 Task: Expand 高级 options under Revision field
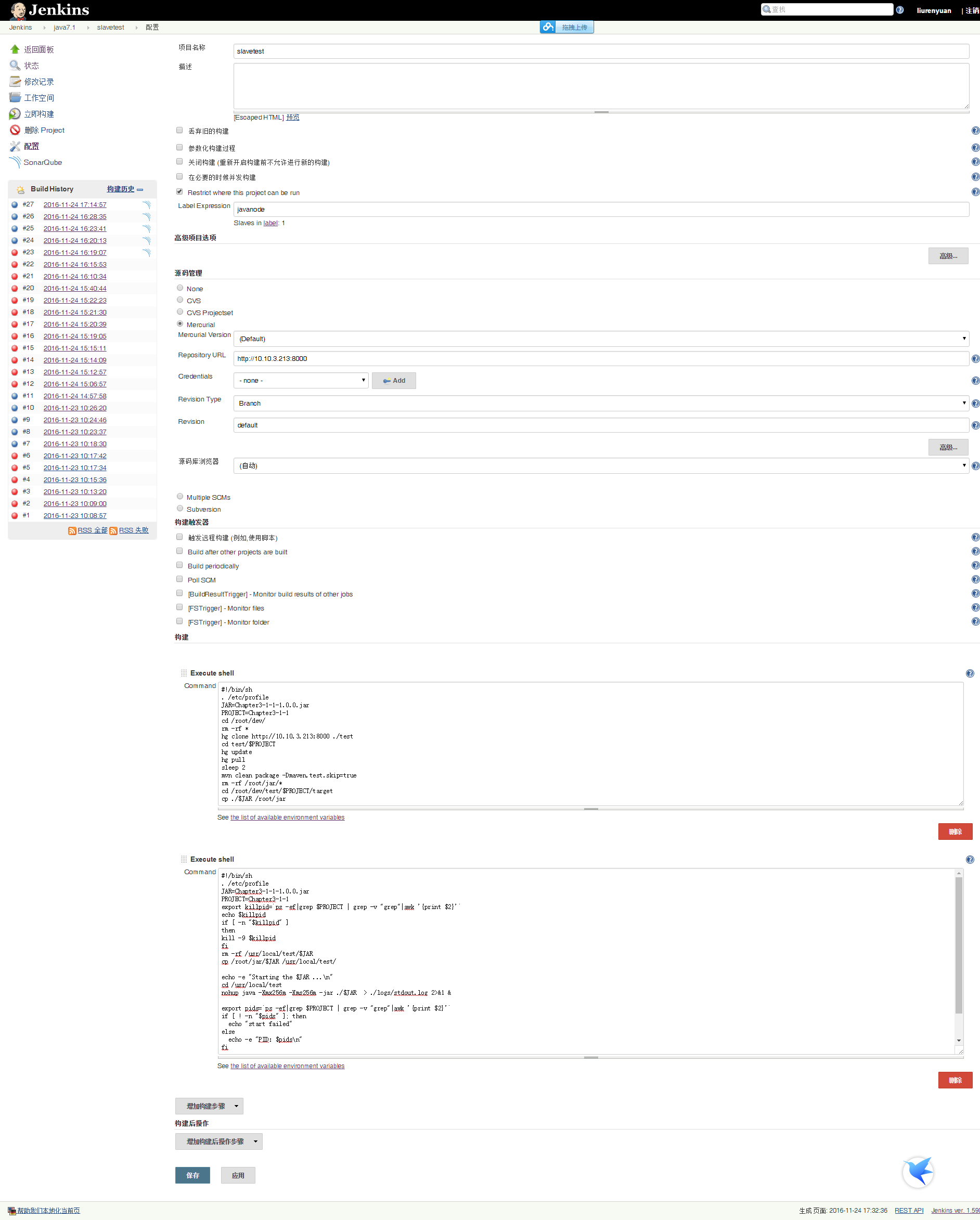pyautogui.click(x=948, y=448)
